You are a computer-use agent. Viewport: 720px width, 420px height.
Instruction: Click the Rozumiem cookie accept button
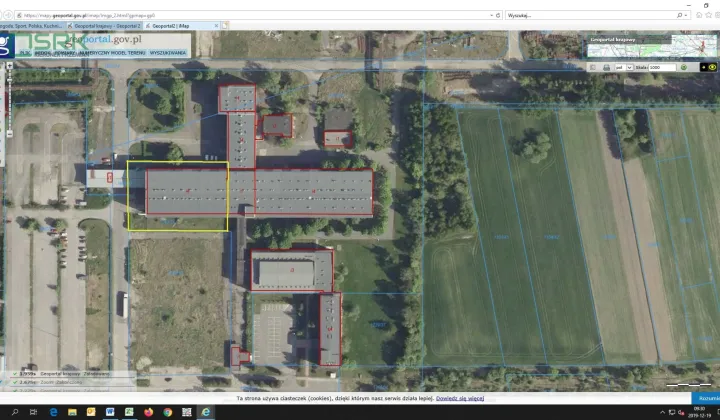707,398
